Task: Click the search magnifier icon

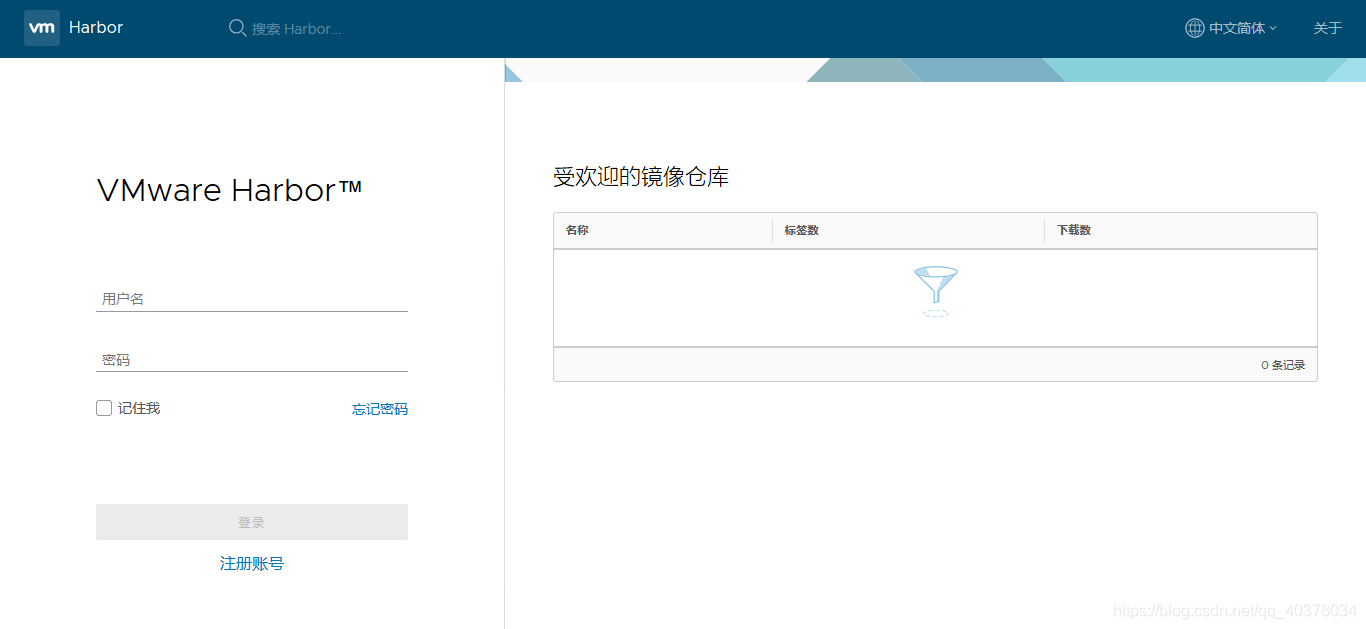Action: (x=238, y=28)
